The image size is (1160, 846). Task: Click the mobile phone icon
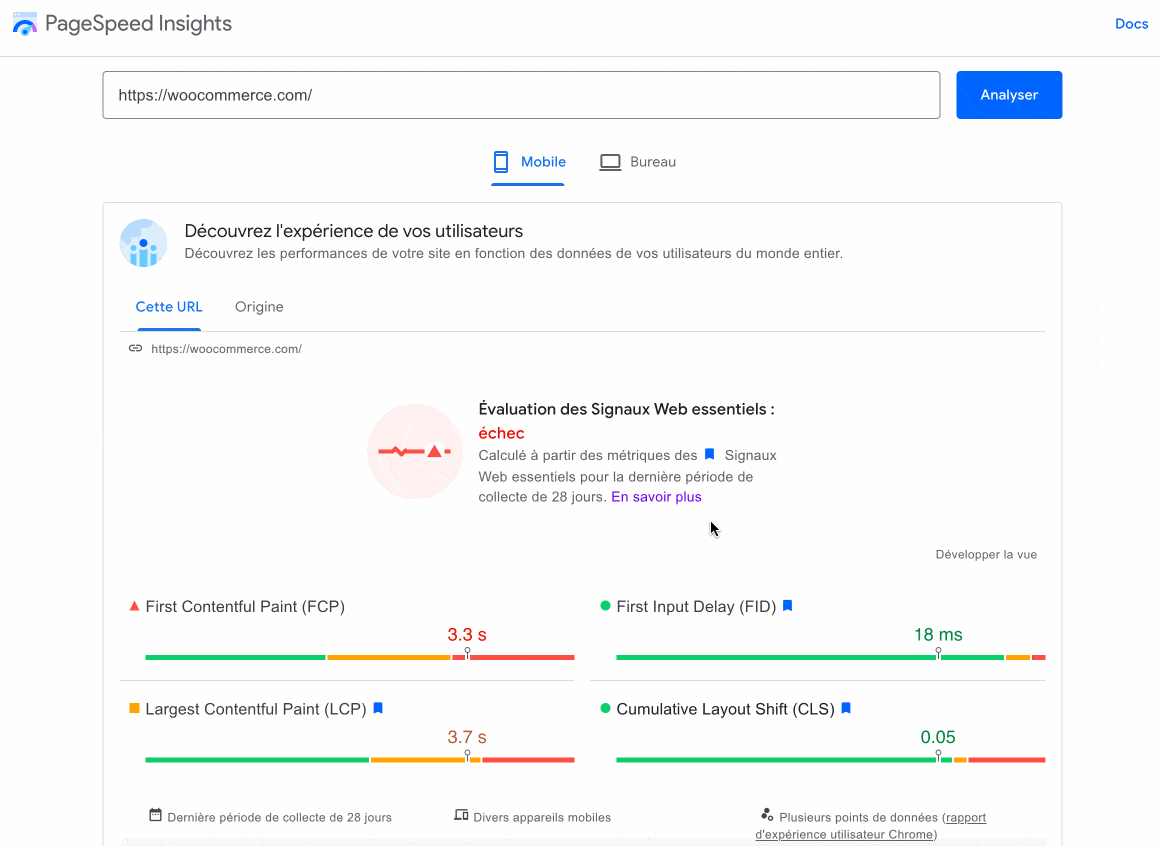(x=501, y=162)
